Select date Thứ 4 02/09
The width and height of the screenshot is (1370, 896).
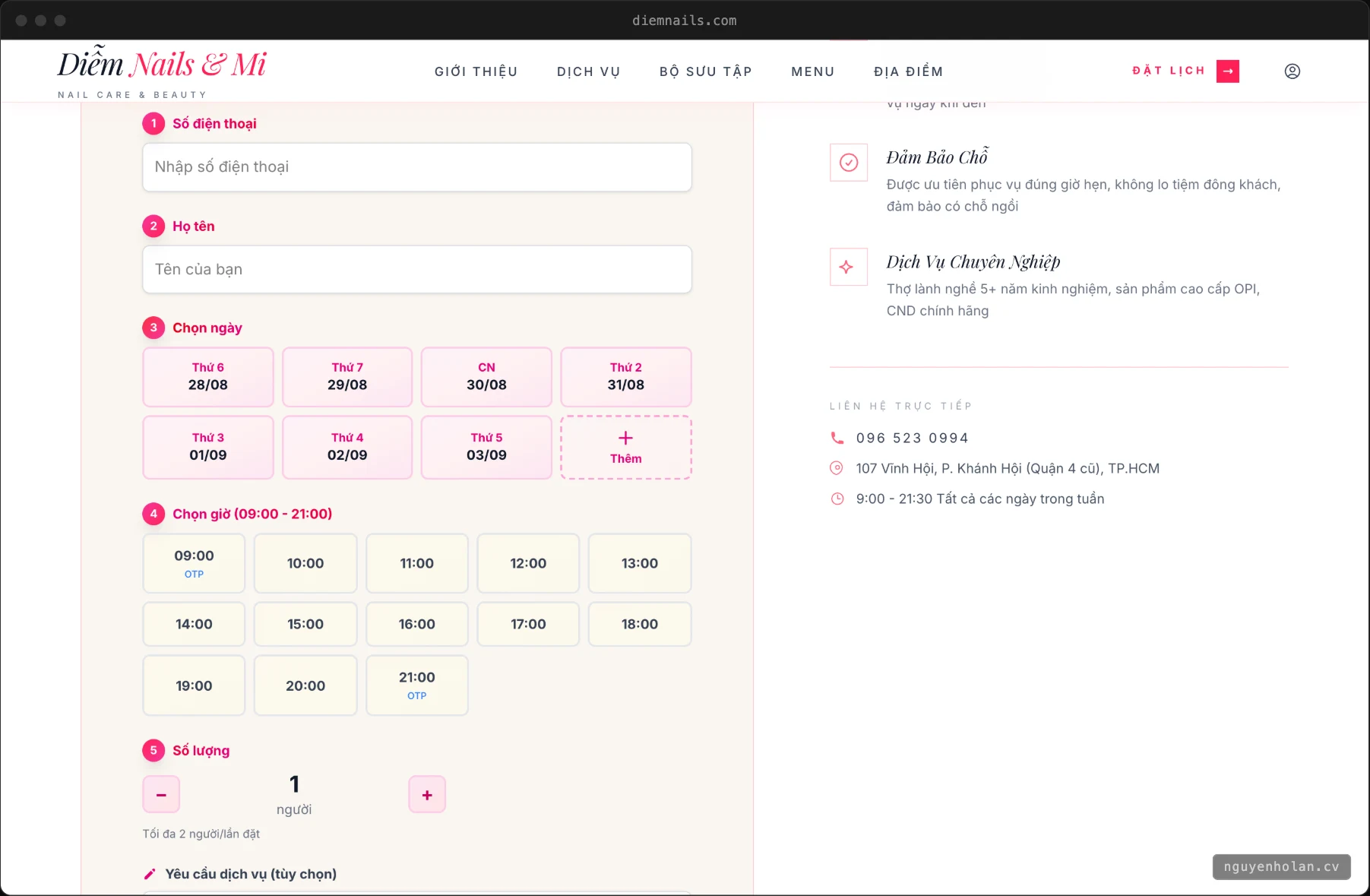click(347, 447)
